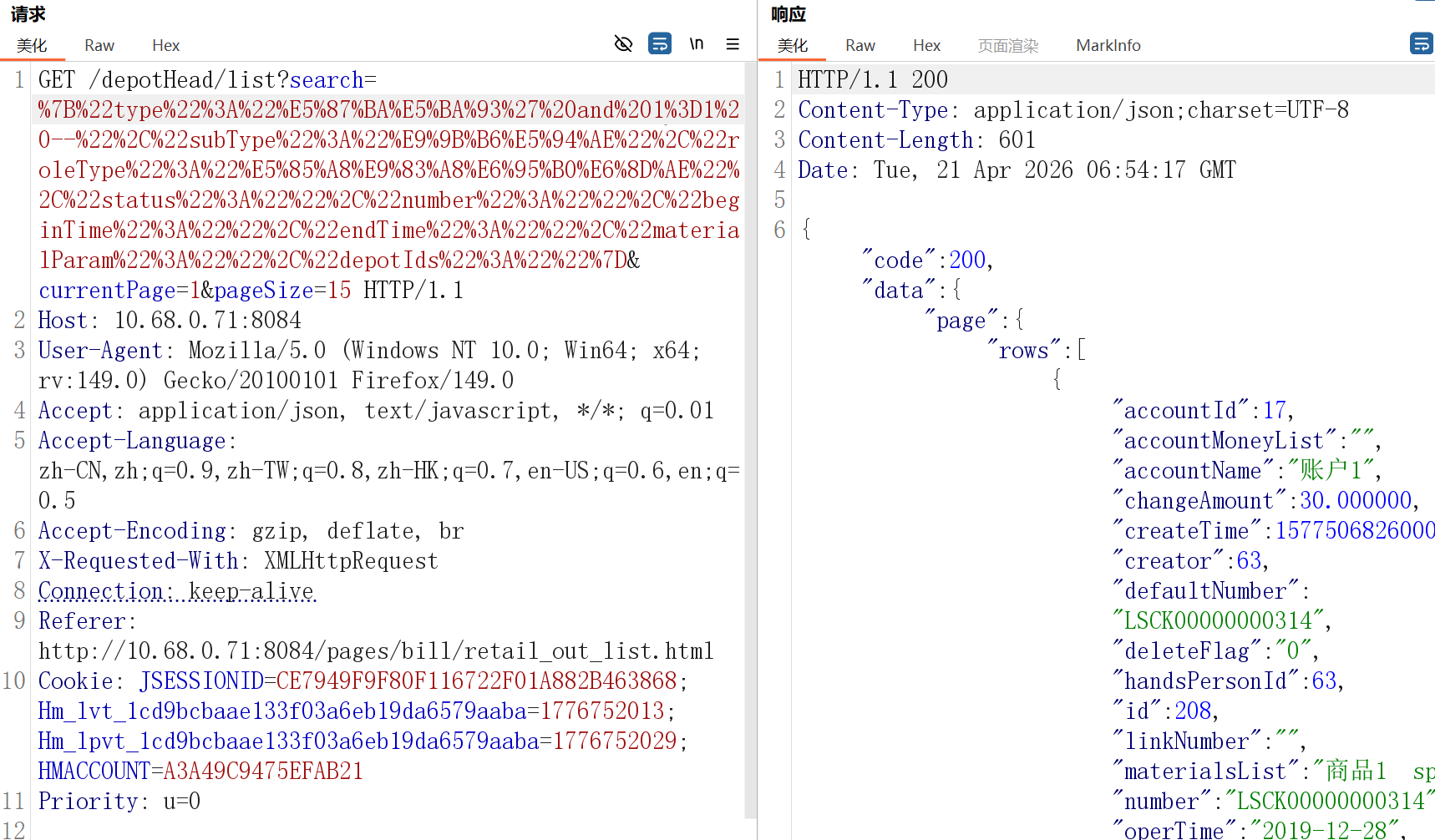Click the "creator":63 JSON entry
This screenshot has width=1435, height=840.
(1190, 561)
